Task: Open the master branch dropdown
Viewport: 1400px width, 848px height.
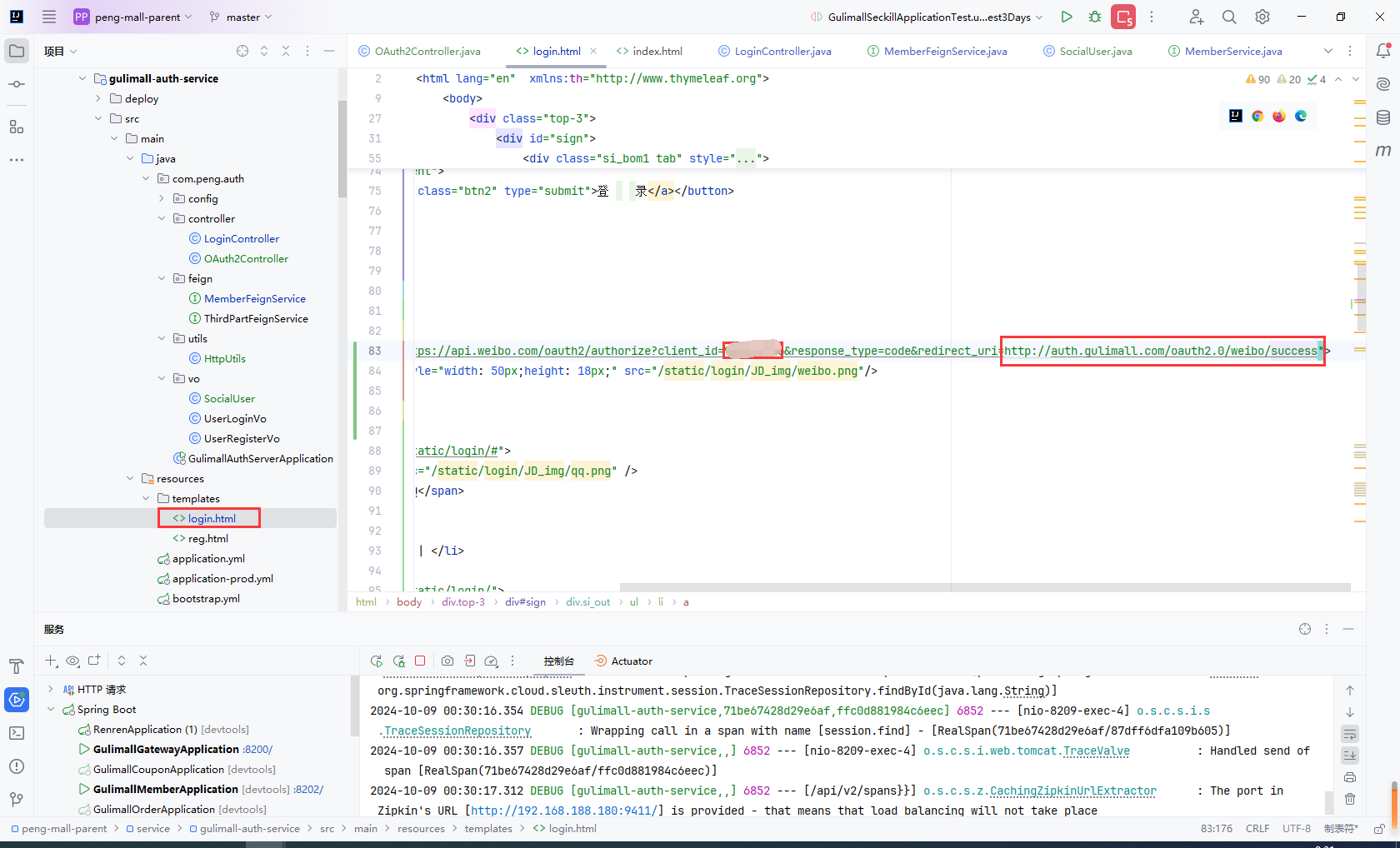Action: (241, 17)
